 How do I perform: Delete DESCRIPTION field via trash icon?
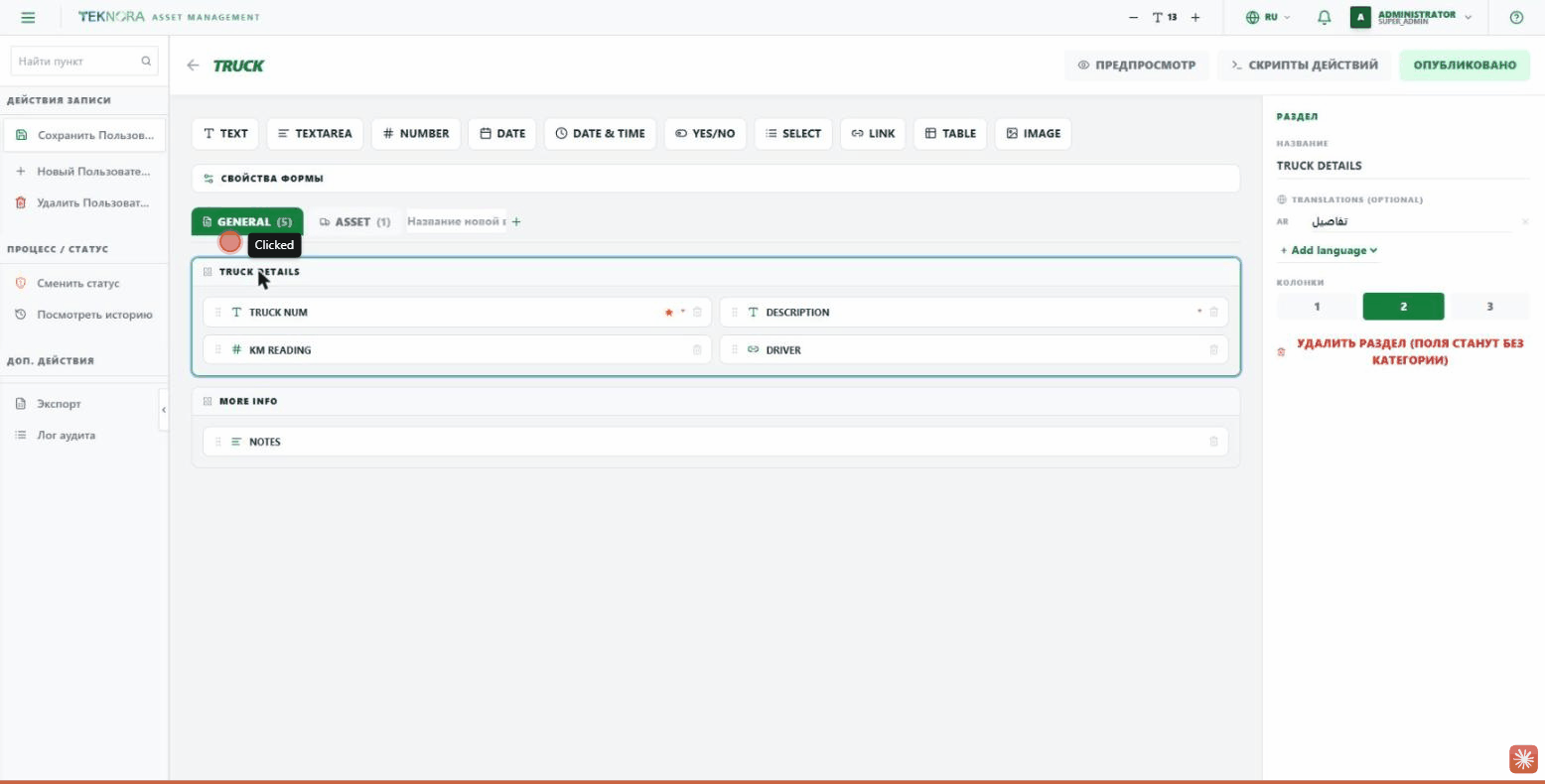tap(1213, 312)
